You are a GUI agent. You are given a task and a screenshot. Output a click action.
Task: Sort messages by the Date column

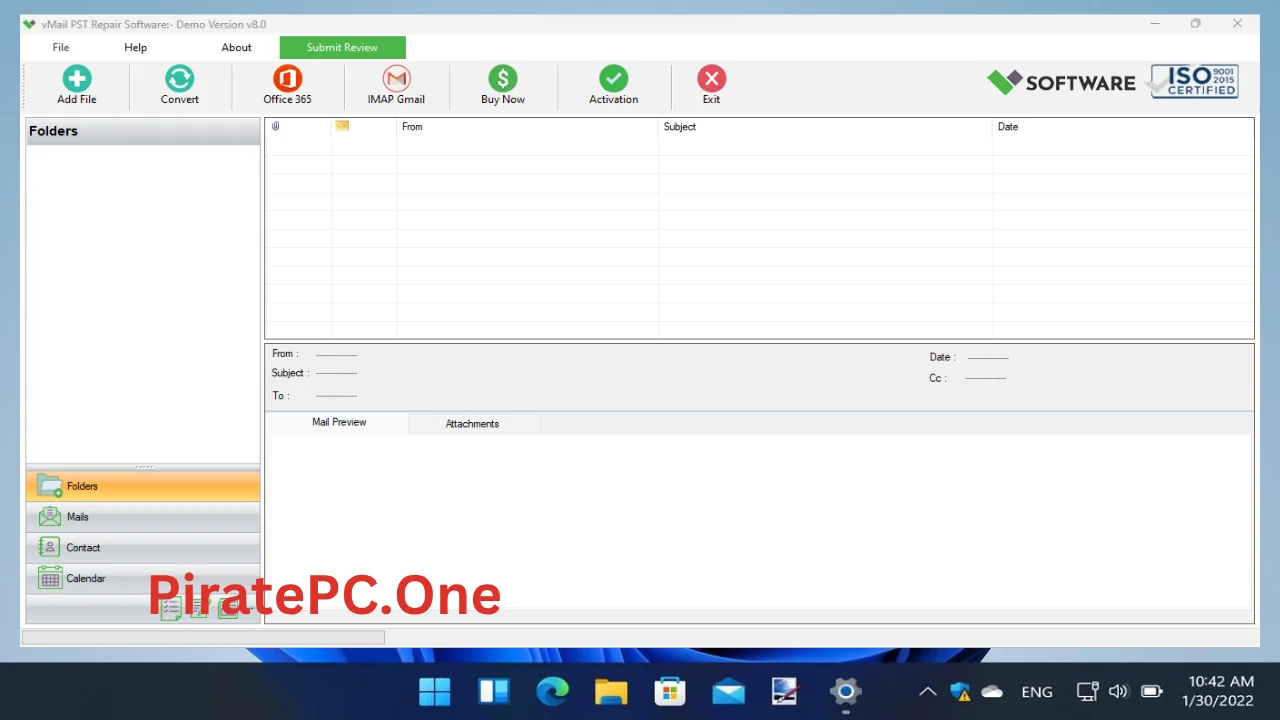coord(1122,127)
